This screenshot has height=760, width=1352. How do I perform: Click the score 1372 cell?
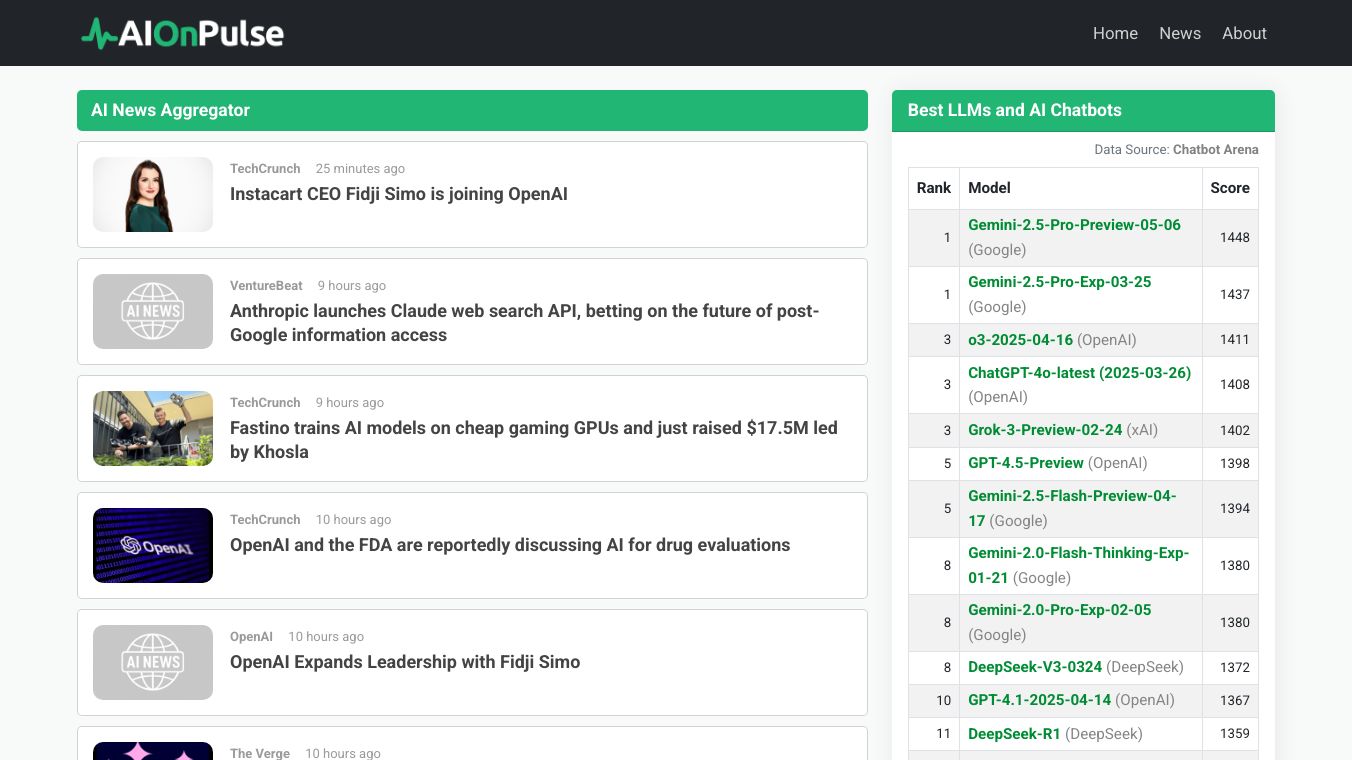pyautogui.click(x=1230, y=667)
